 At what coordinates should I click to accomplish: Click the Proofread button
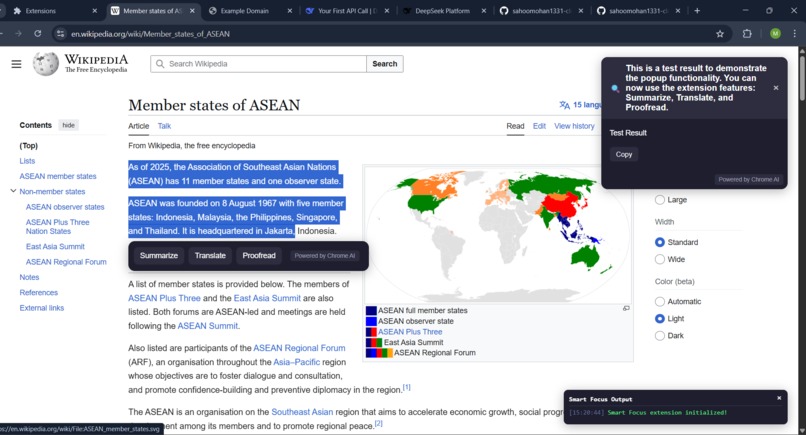coord(259,256)
